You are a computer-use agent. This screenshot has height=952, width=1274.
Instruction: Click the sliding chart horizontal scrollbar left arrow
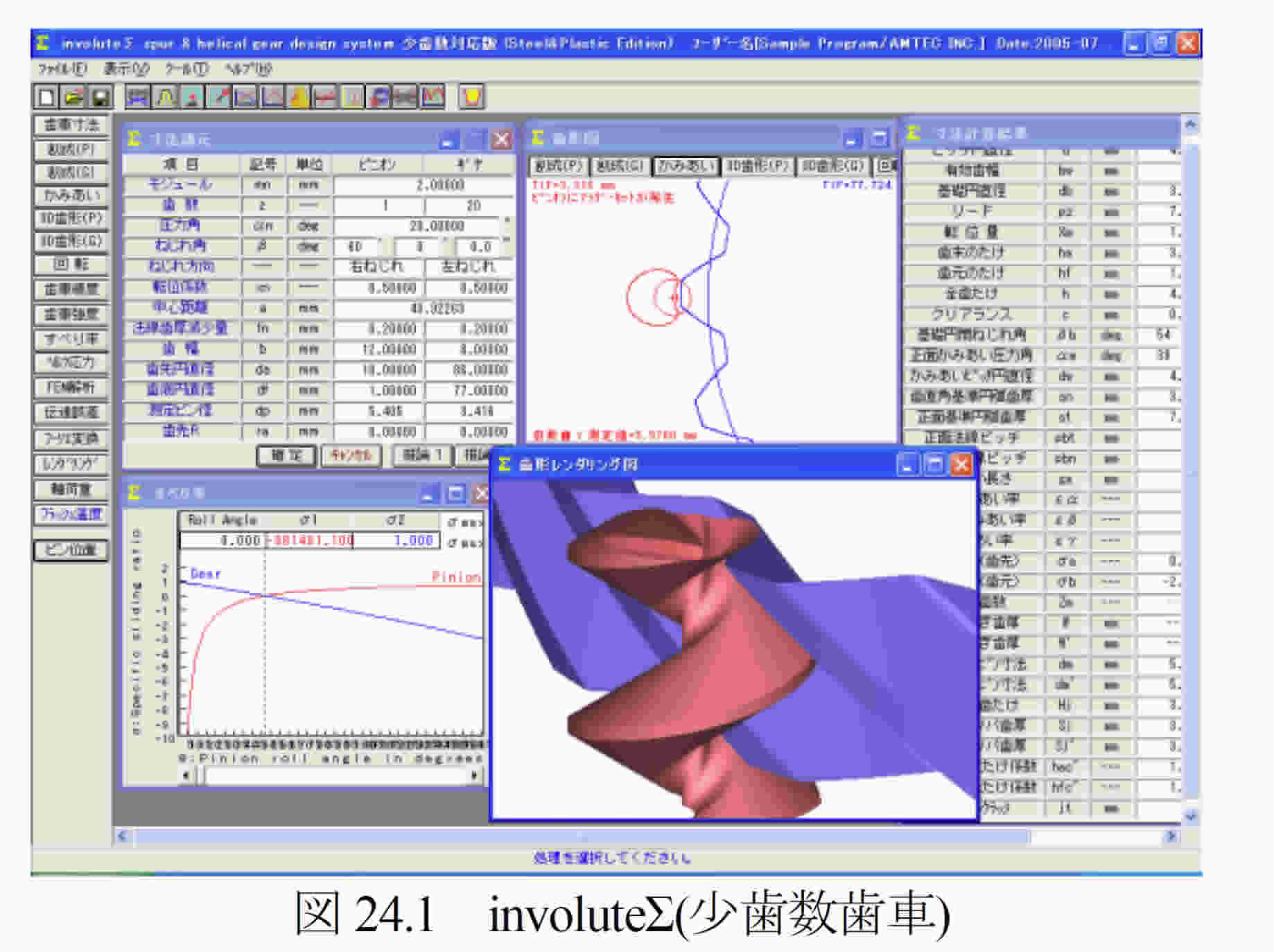tap(186, 776)
